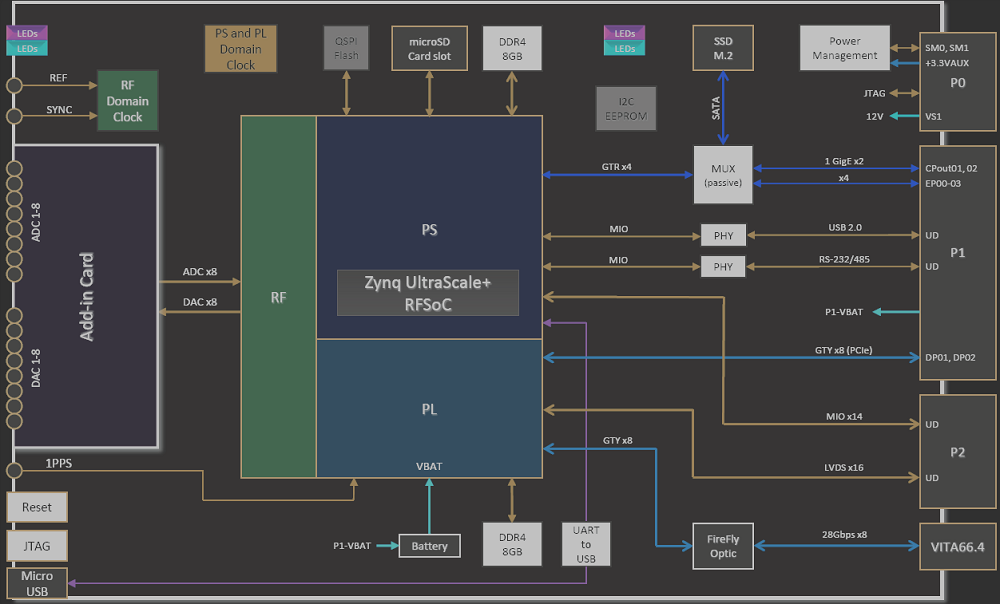The image size is (1000, 604).
Task: Click the 'SM0, SM1' pin label
Action: pos(946,48)
